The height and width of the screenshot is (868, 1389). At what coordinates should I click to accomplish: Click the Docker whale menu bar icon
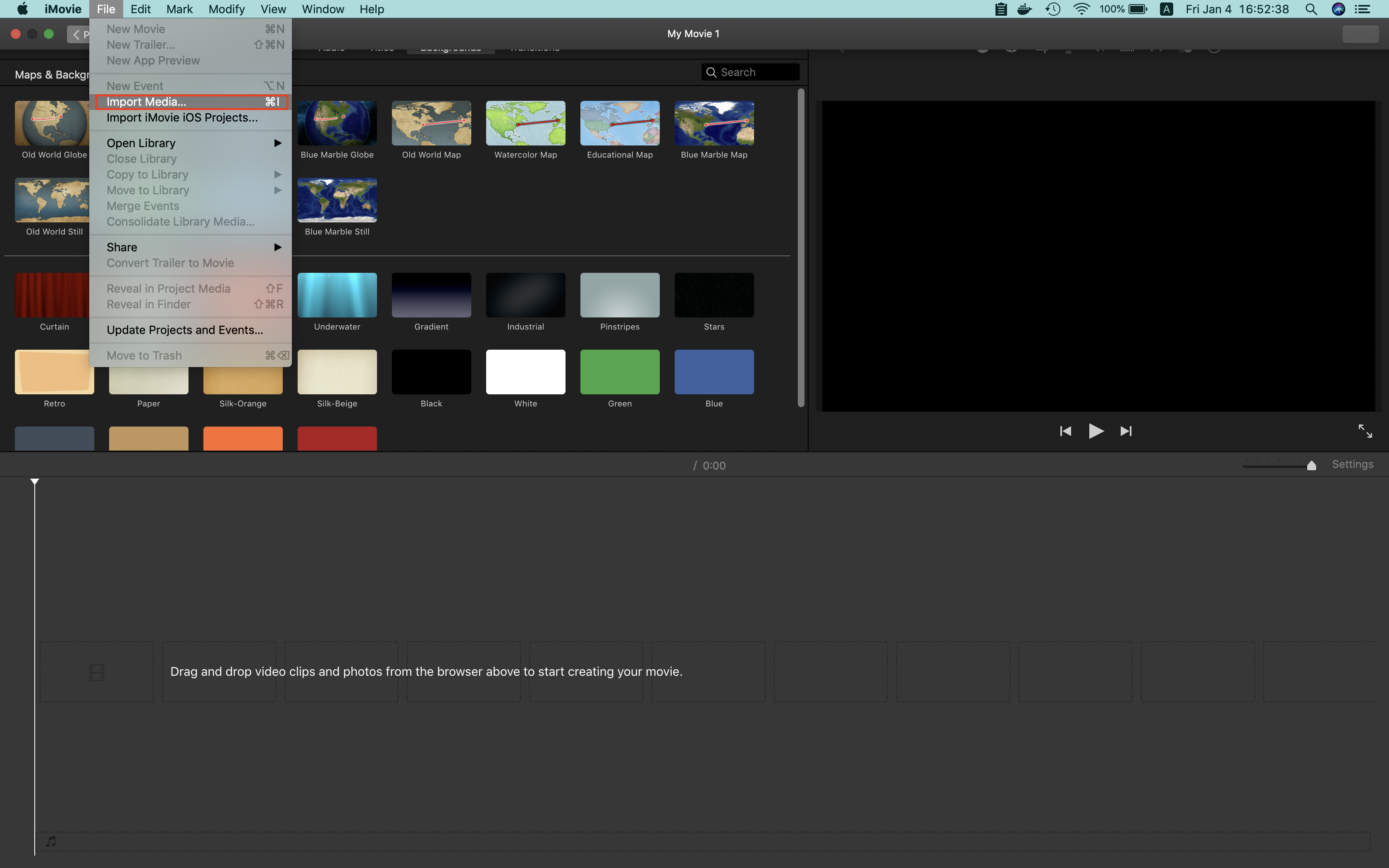(x=1024, y=9)
